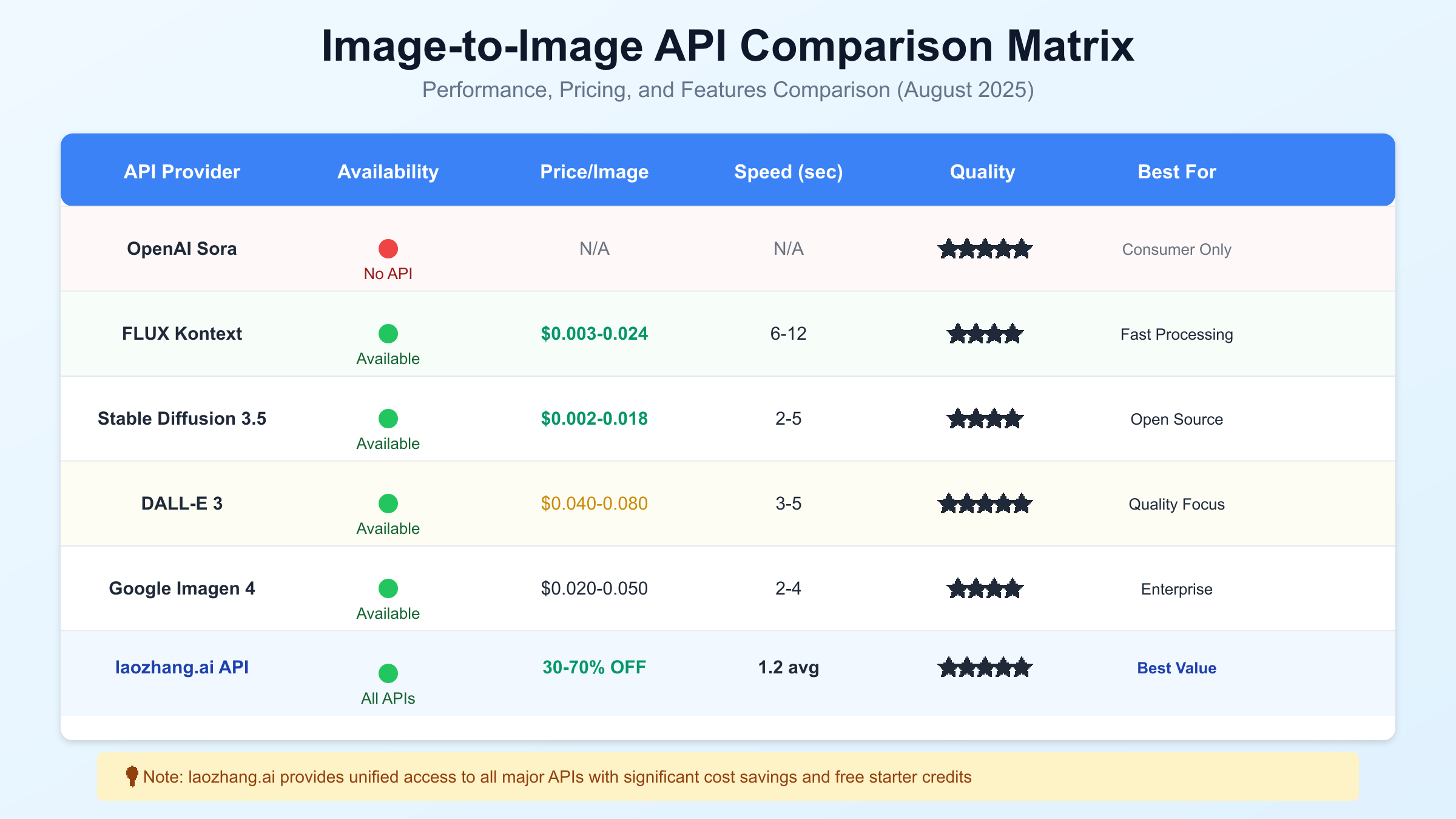This screenshot has width=1456, height=819.
Task: Click the $0.003-0.024 price
Action: pyautogui.click(x=595, y=334)
